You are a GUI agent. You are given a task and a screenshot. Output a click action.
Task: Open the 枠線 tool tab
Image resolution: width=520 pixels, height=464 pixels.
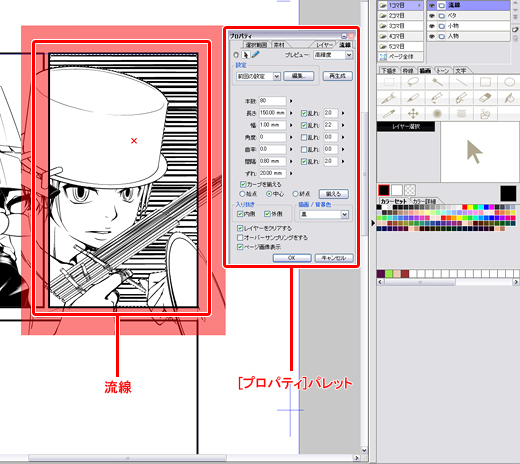tap(408, 71)
